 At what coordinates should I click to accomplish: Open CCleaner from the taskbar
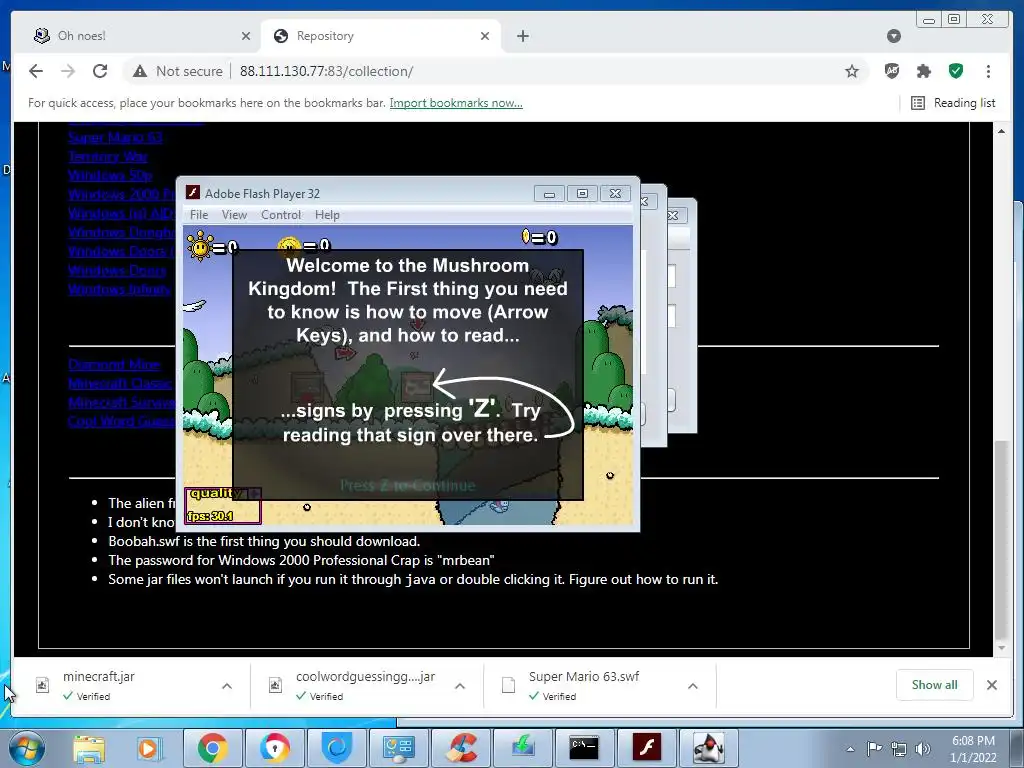(x=461, y=748)
